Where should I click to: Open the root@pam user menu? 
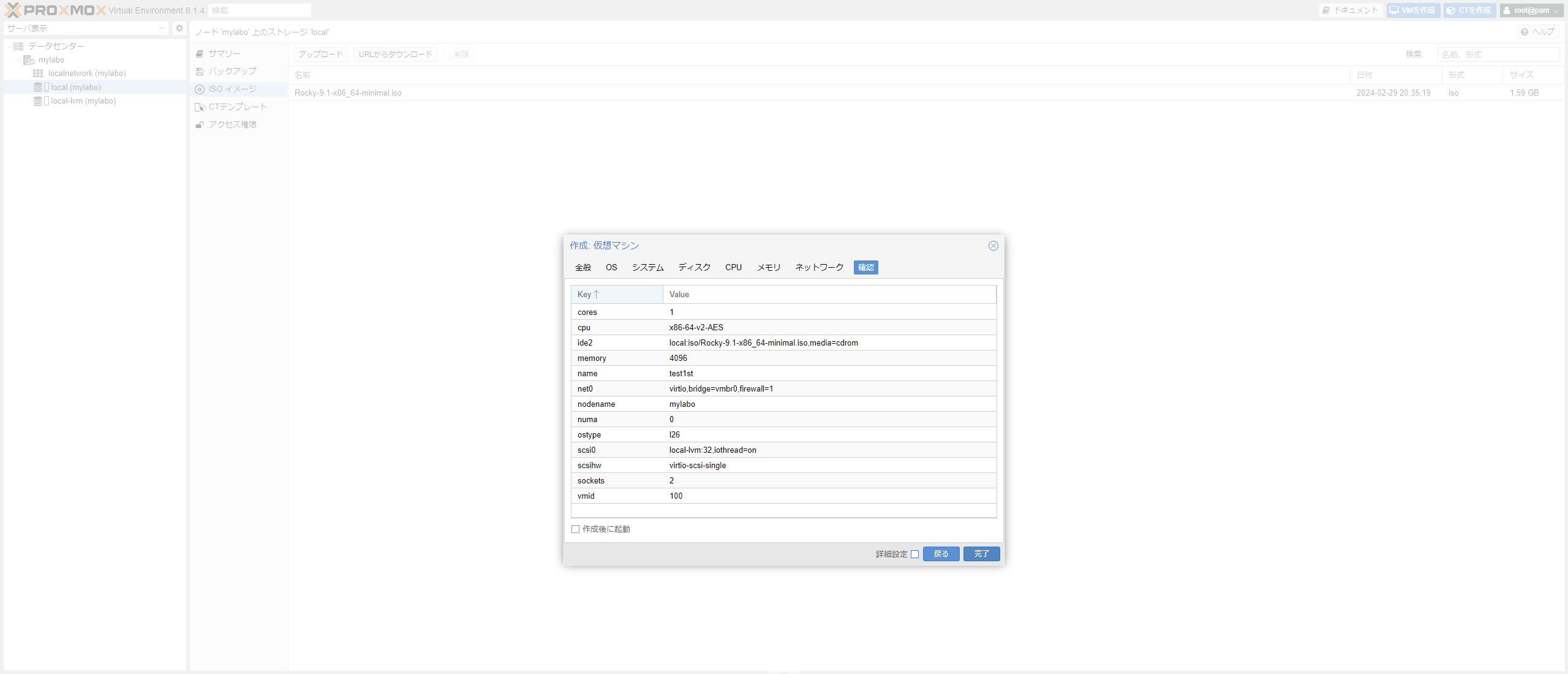(x=1531, y=10)
